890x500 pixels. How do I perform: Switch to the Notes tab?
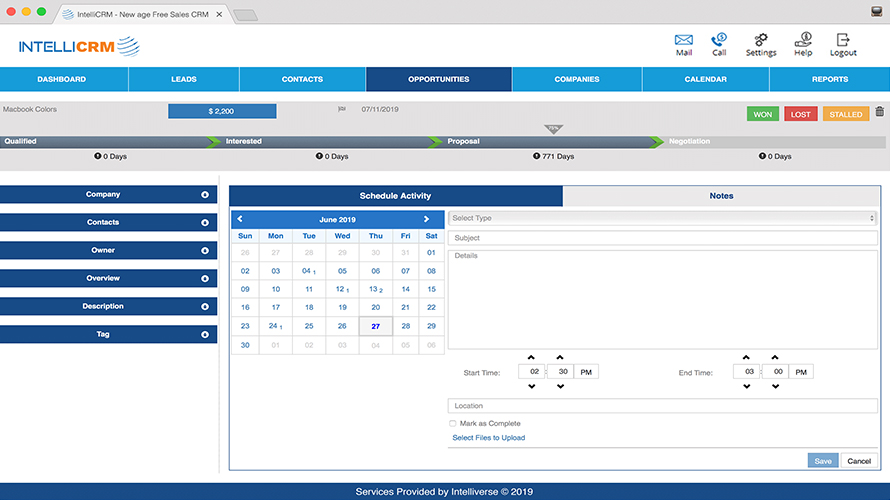coord(721,196)
